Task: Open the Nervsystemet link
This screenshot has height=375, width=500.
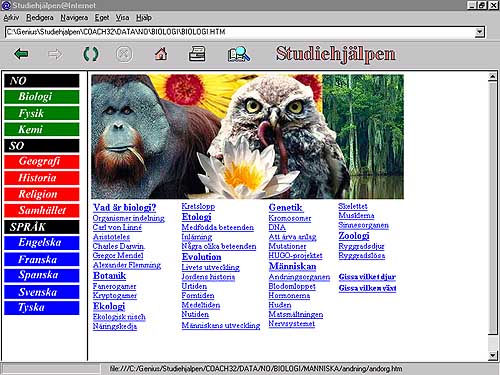Action: pyautogui.click(x=292, y=324)
